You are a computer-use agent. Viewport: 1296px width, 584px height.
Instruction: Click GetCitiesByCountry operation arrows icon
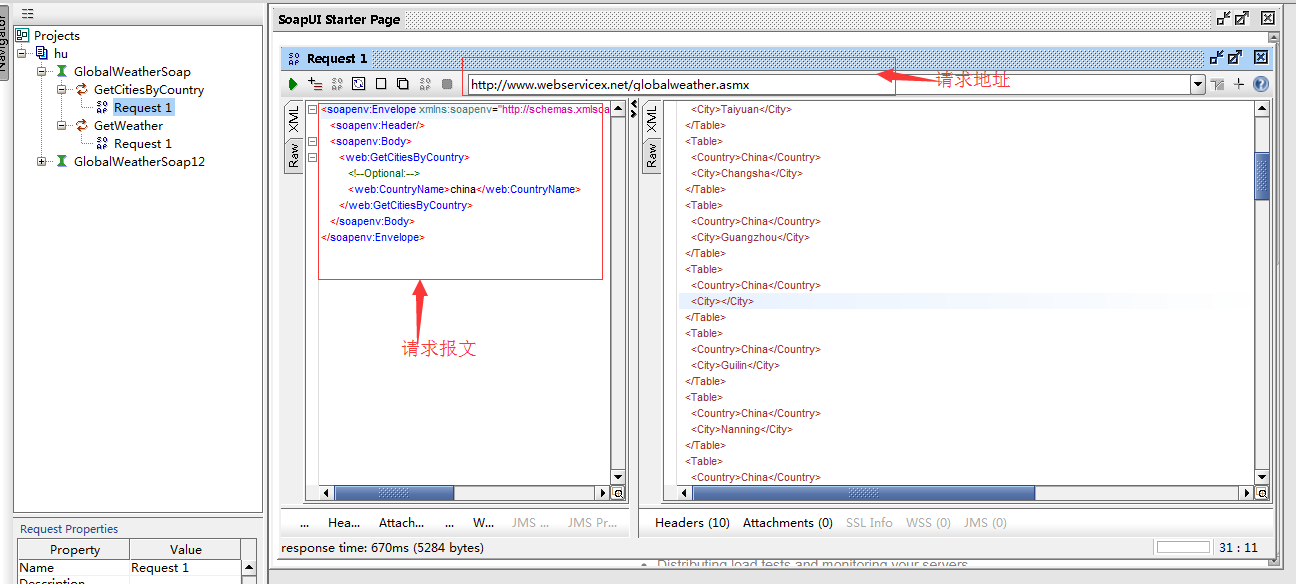(x=82, y=89)
